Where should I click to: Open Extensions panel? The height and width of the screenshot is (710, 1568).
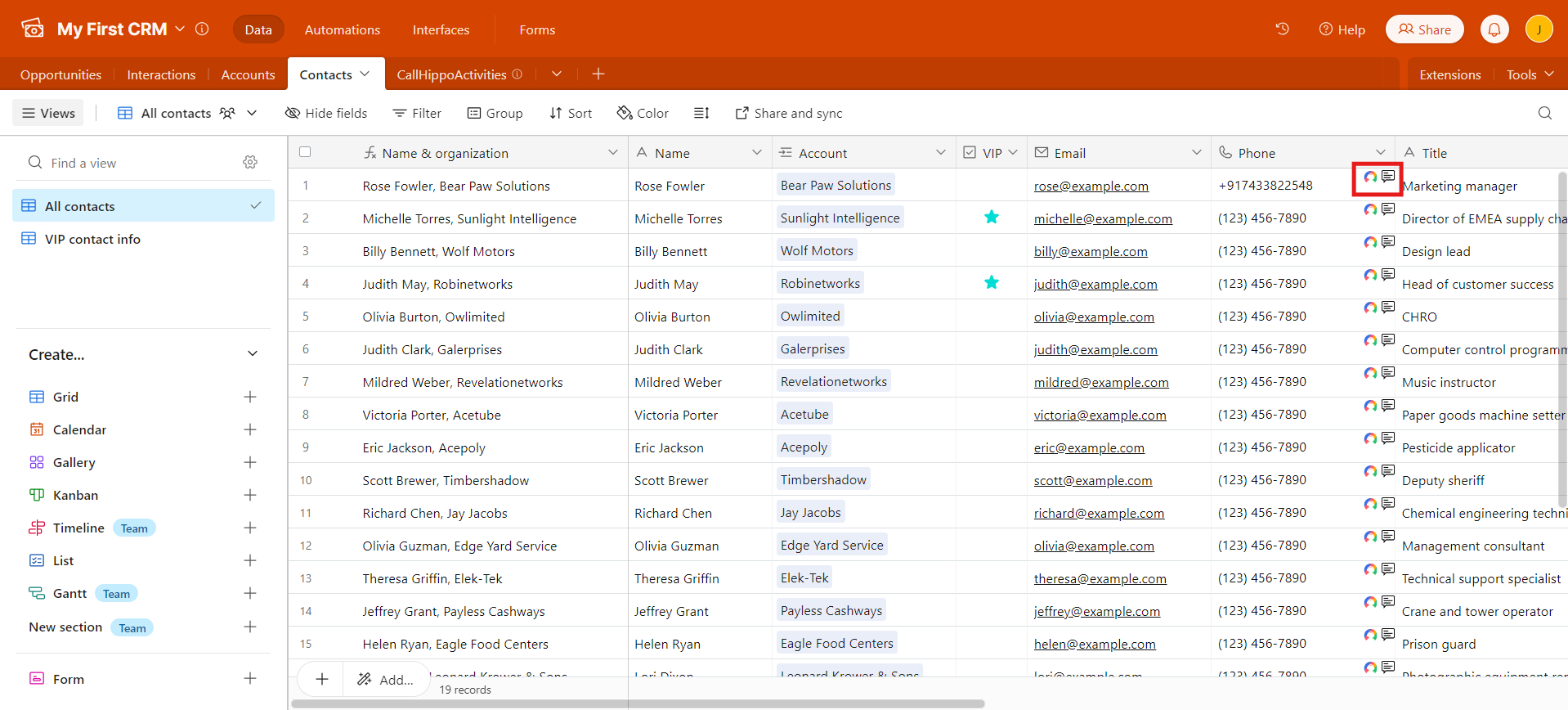tap(1449, 74)
